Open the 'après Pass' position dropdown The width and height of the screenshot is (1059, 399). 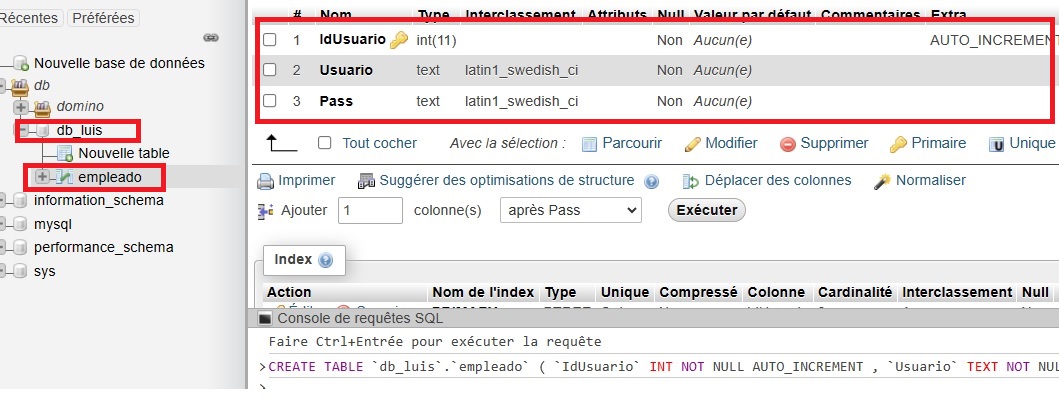571,210
